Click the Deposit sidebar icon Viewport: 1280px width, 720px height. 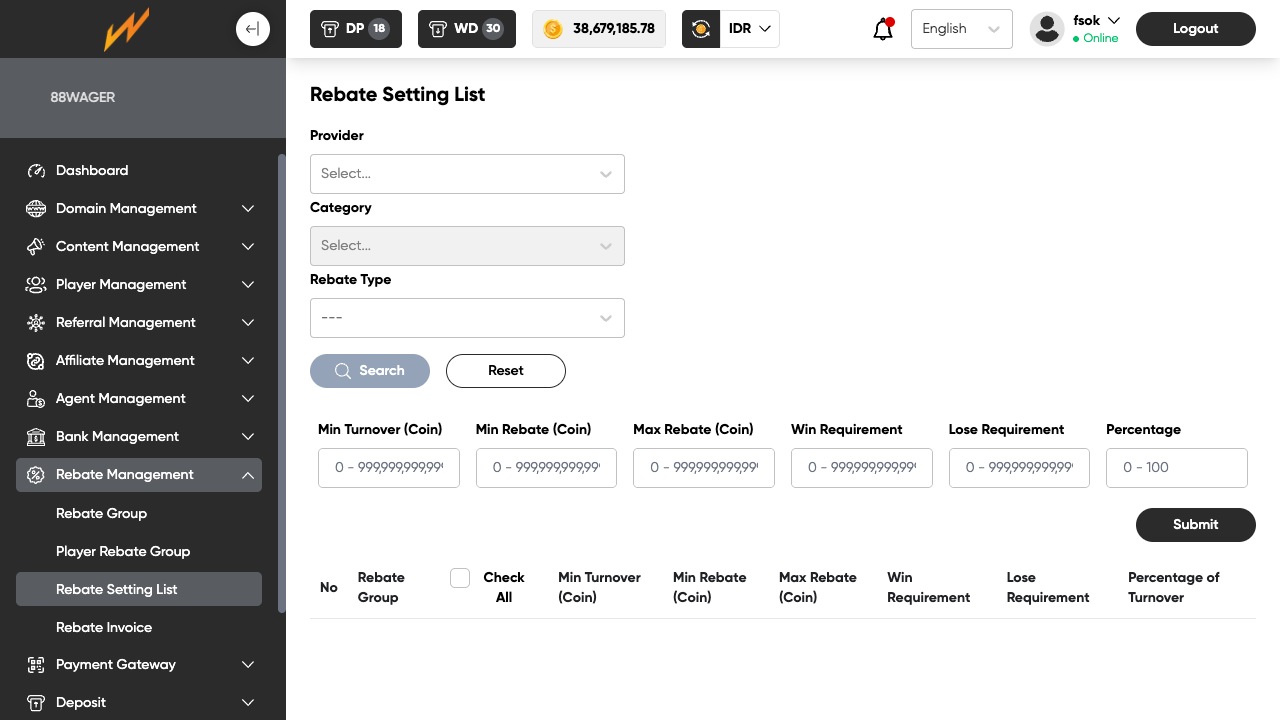[x=36, y=703]
